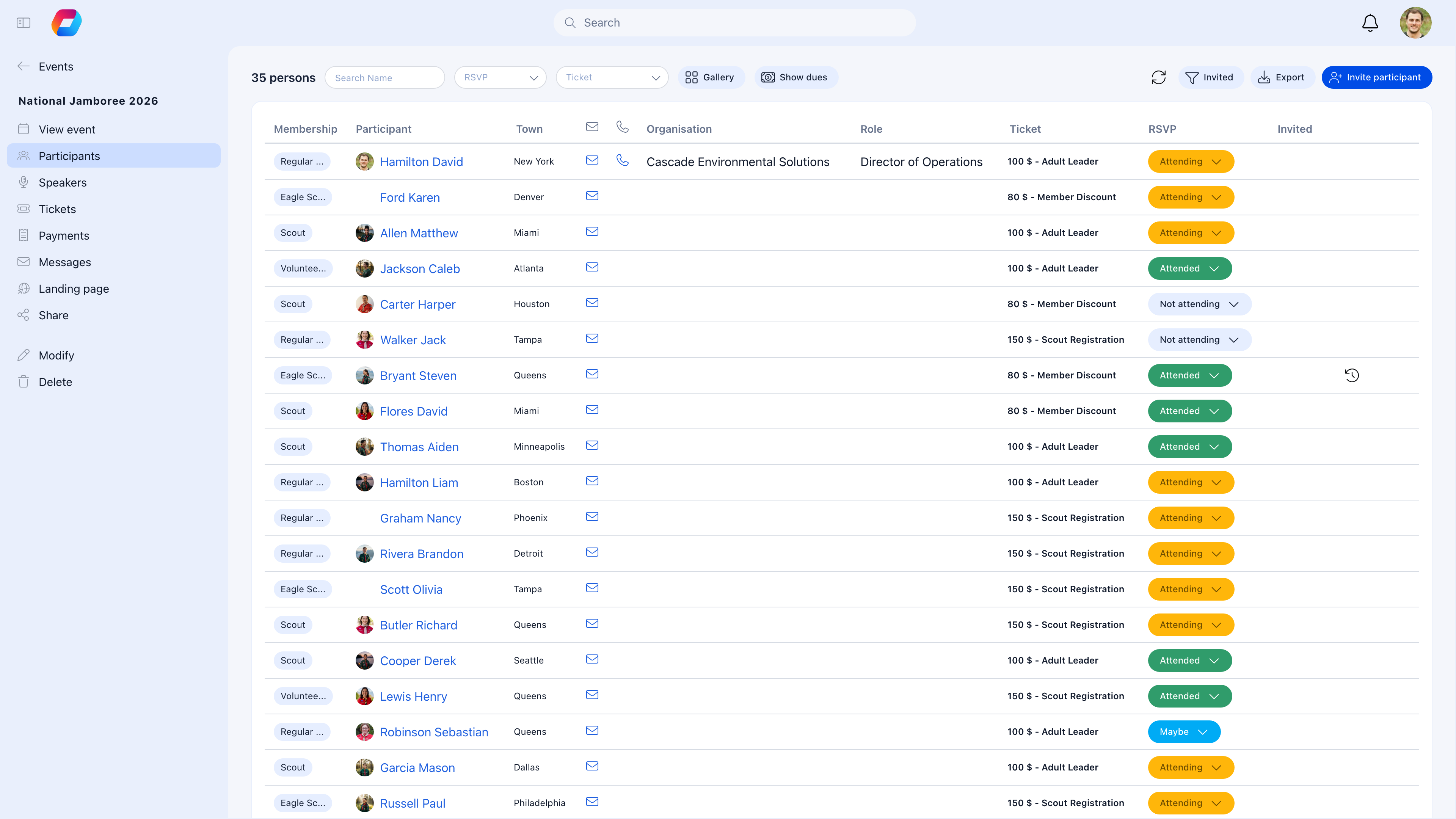Click the phone icon for Hamilton David
The height and width of the screenshot is (819, 1456).
(622, 160)
